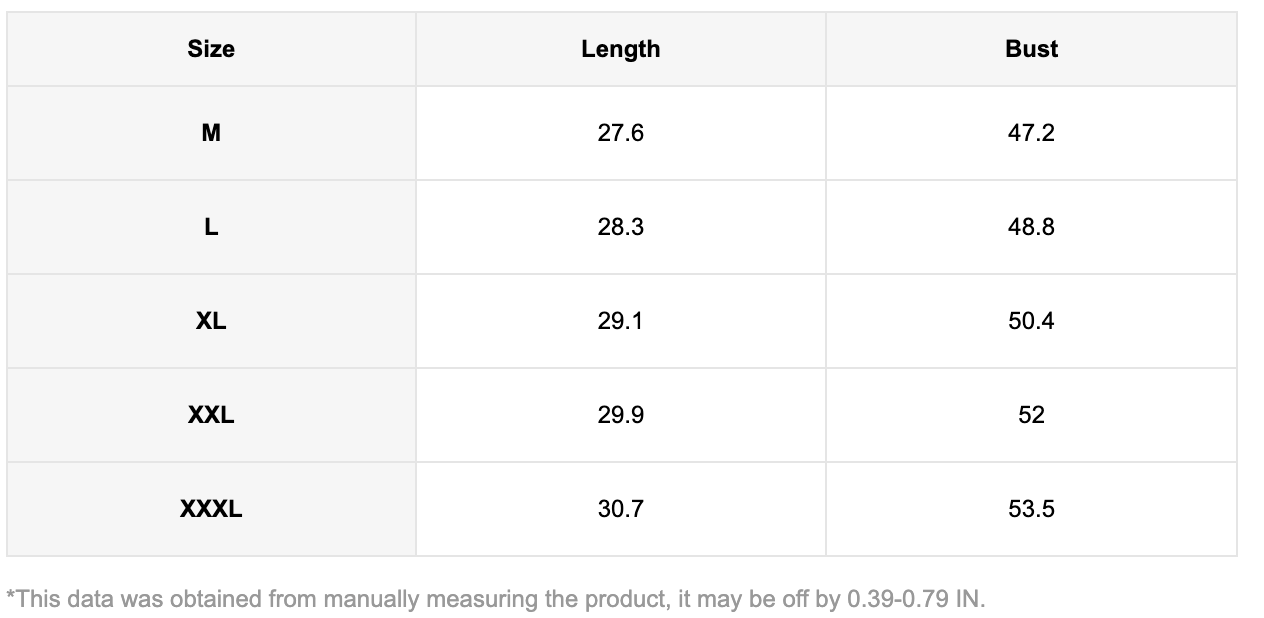Click the "0.39-0.79 IN" tolerance text
Image resolution: width=1264 pixels, height=618 pixels.
914,599
